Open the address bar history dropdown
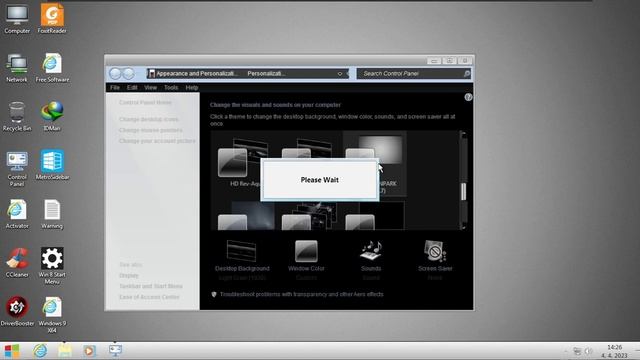Image resolution: width=640 pixels, height=360 pixels. (340, 74)
